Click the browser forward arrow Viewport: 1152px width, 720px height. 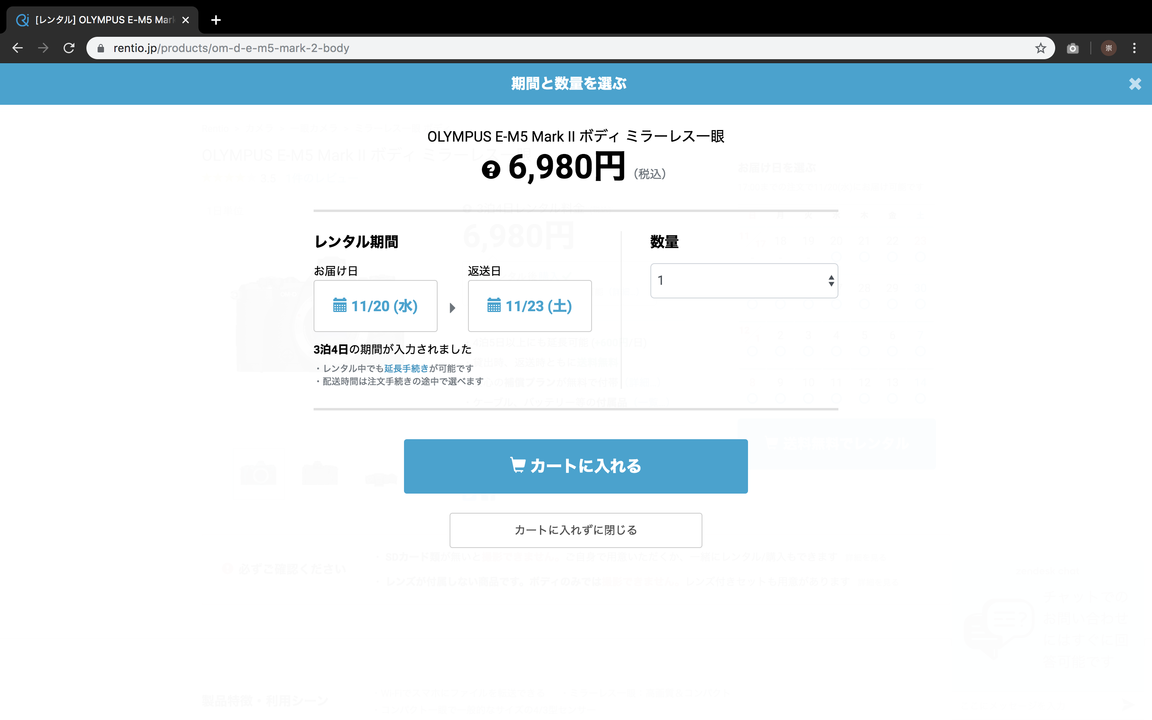[43, 48]
